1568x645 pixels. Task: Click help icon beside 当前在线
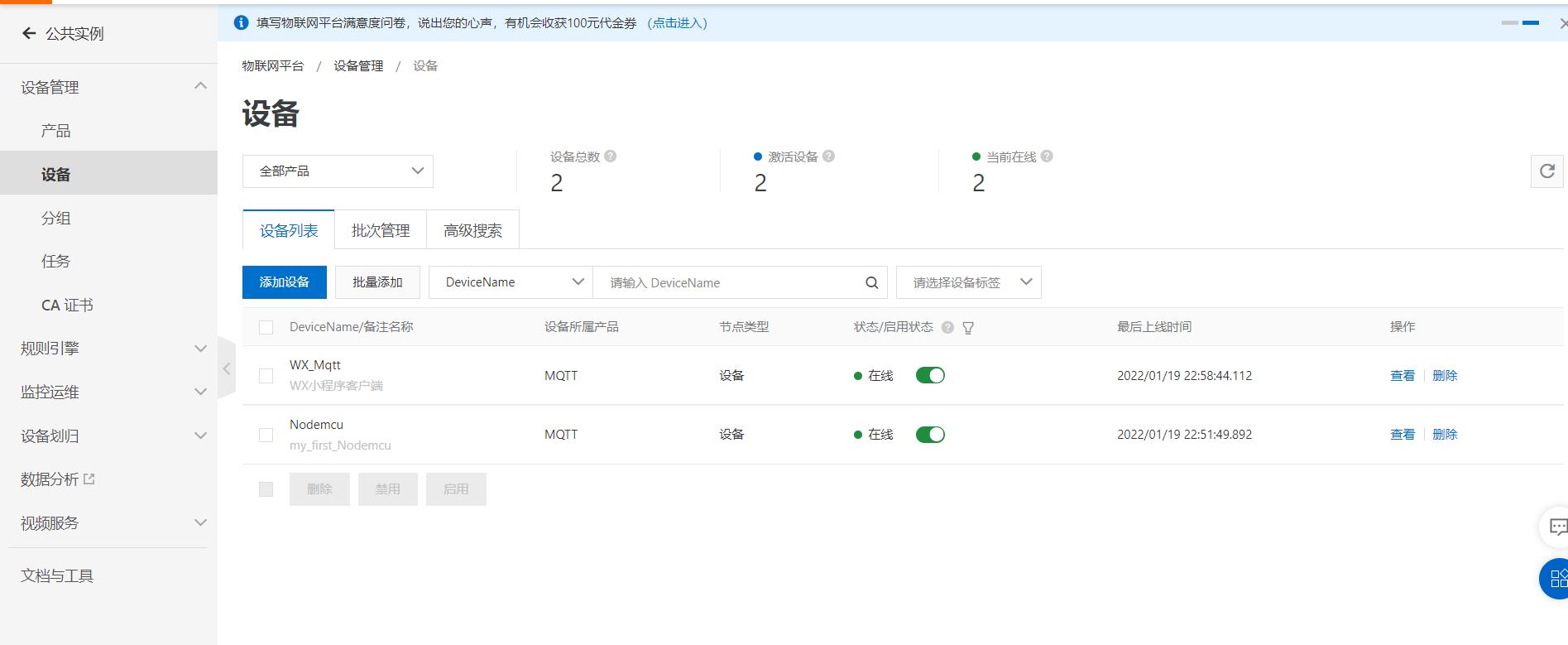pyautogui.click(x=1047, y=156)
